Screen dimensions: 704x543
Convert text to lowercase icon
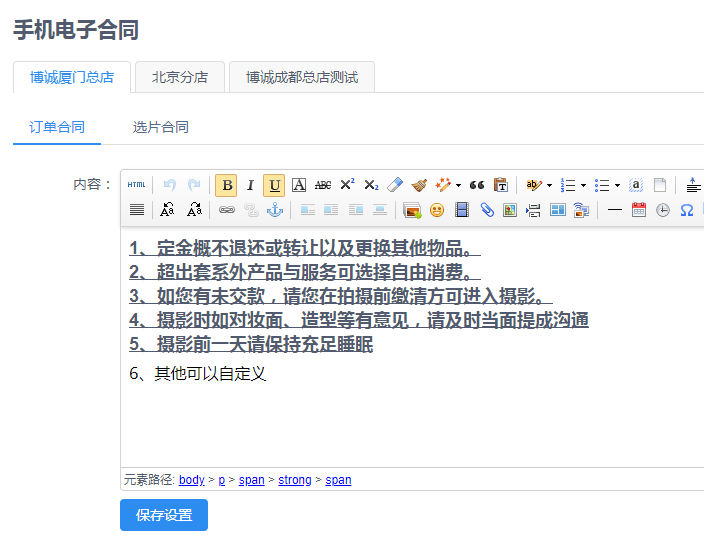167,210
